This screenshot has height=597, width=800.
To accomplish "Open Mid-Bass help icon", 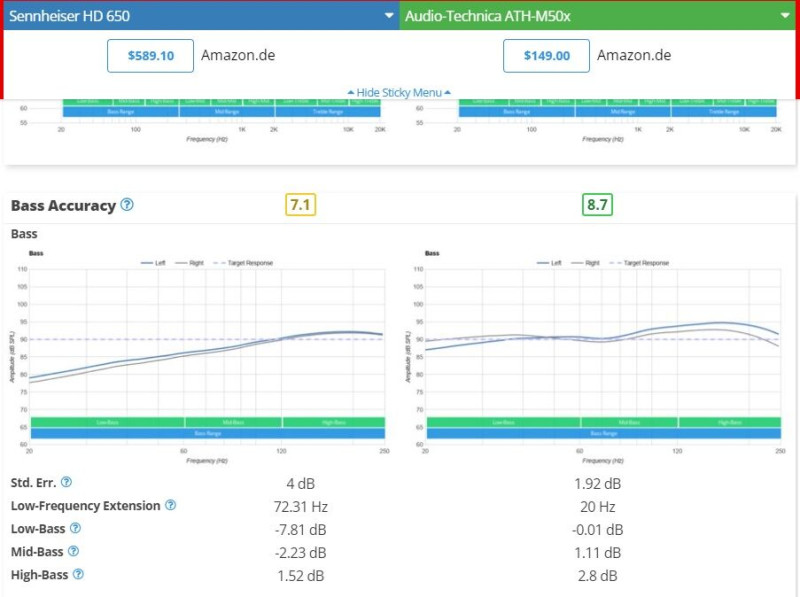I will coord(73,551).
